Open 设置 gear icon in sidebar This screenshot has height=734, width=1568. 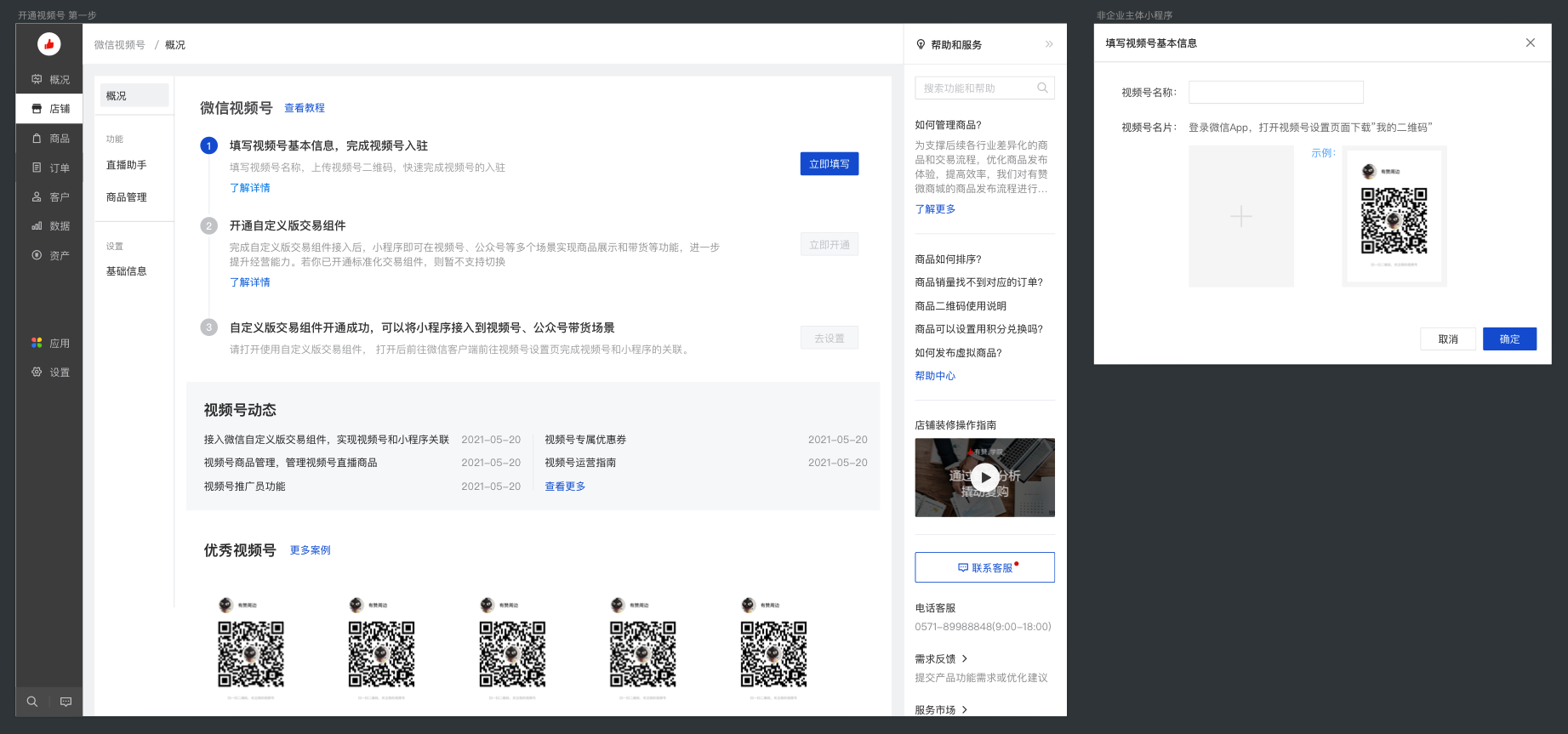(x=37, y=372)
